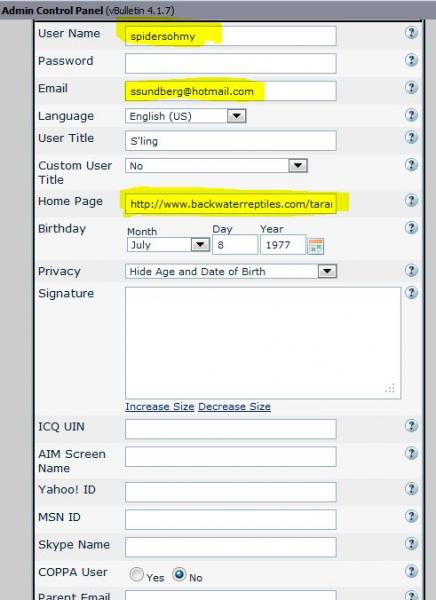Image resolution: width=436 pixels, height=600 pixels.
Task: Open help icon for Home Page
Action: 411,200
